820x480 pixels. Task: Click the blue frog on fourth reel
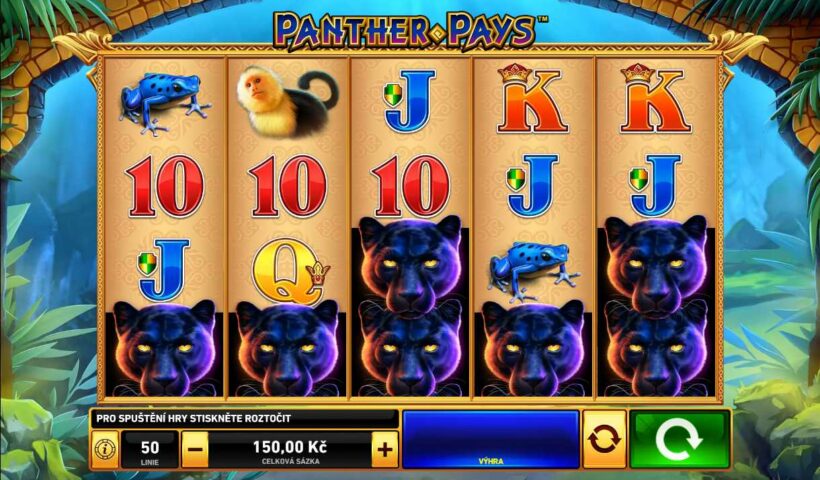533,270
